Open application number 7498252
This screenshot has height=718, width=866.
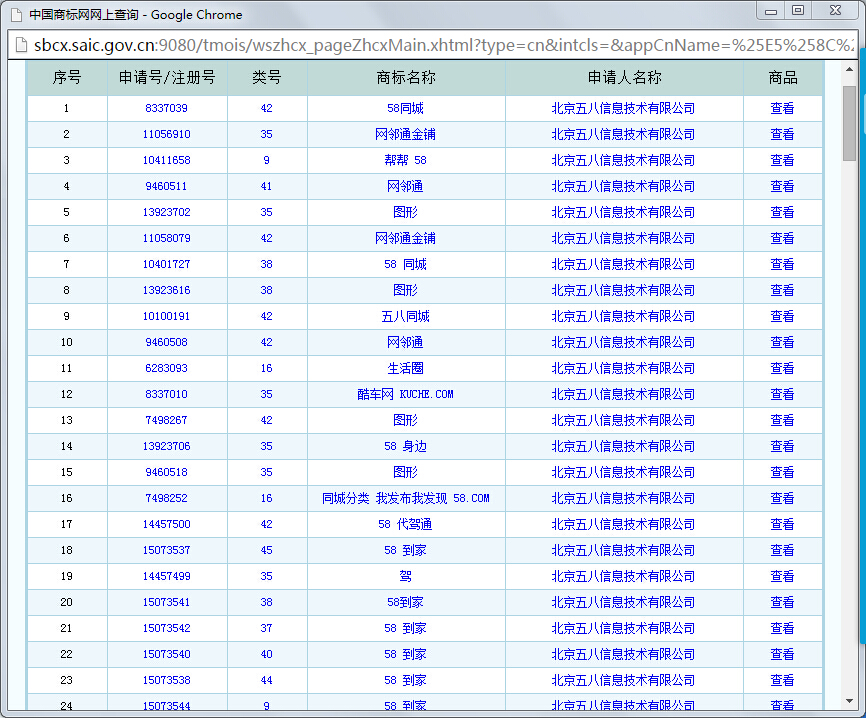click(166, 498)
